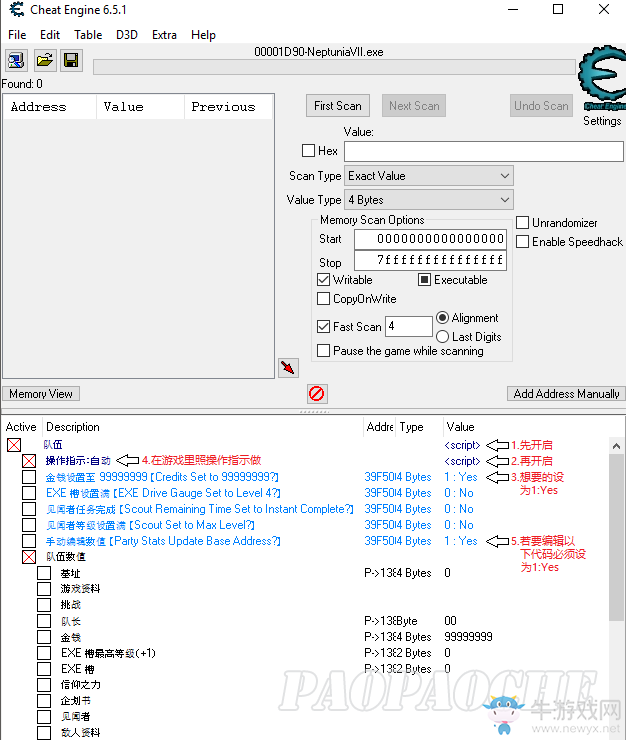Click the Stop address field

pyautogui.click(x=431, y=261)
